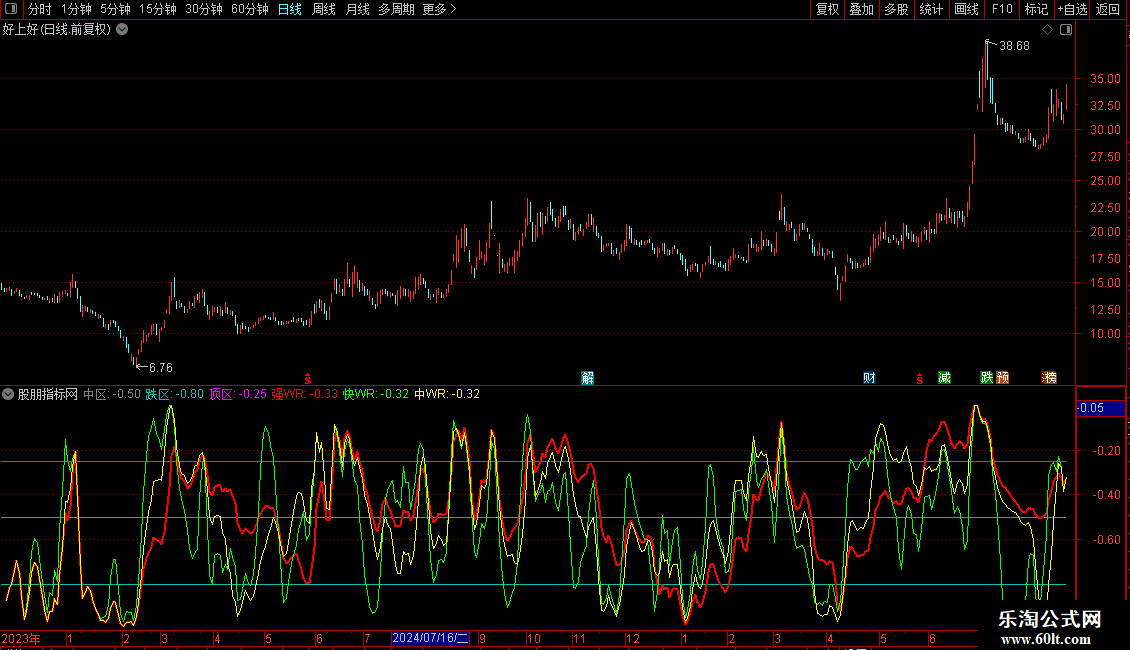Click the 叠加 overlay button
Viewport: 1130px width, 650px height.
(x=861, y=9)
